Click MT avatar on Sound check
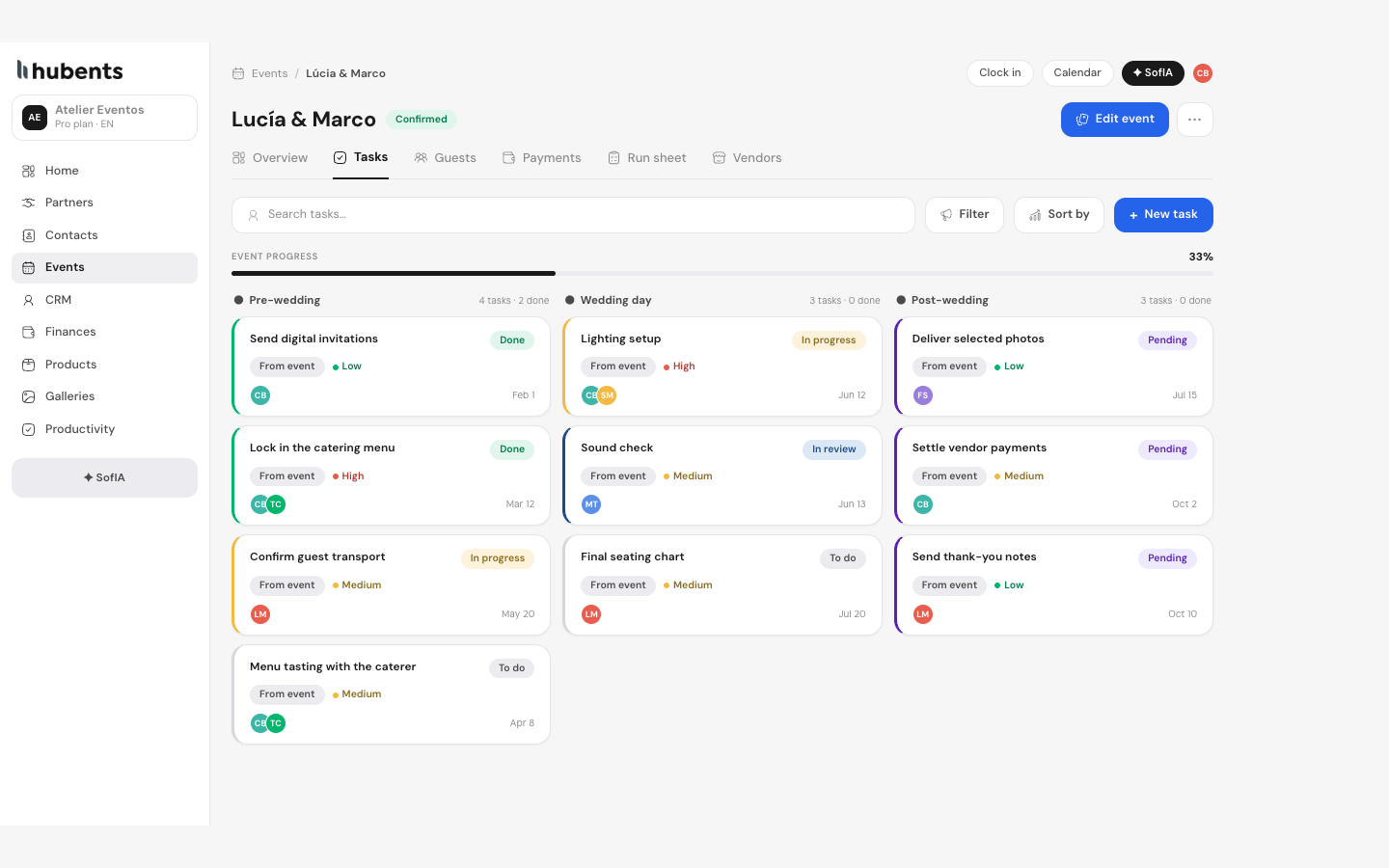1389x868 pixels. click(x=591, y=504)
